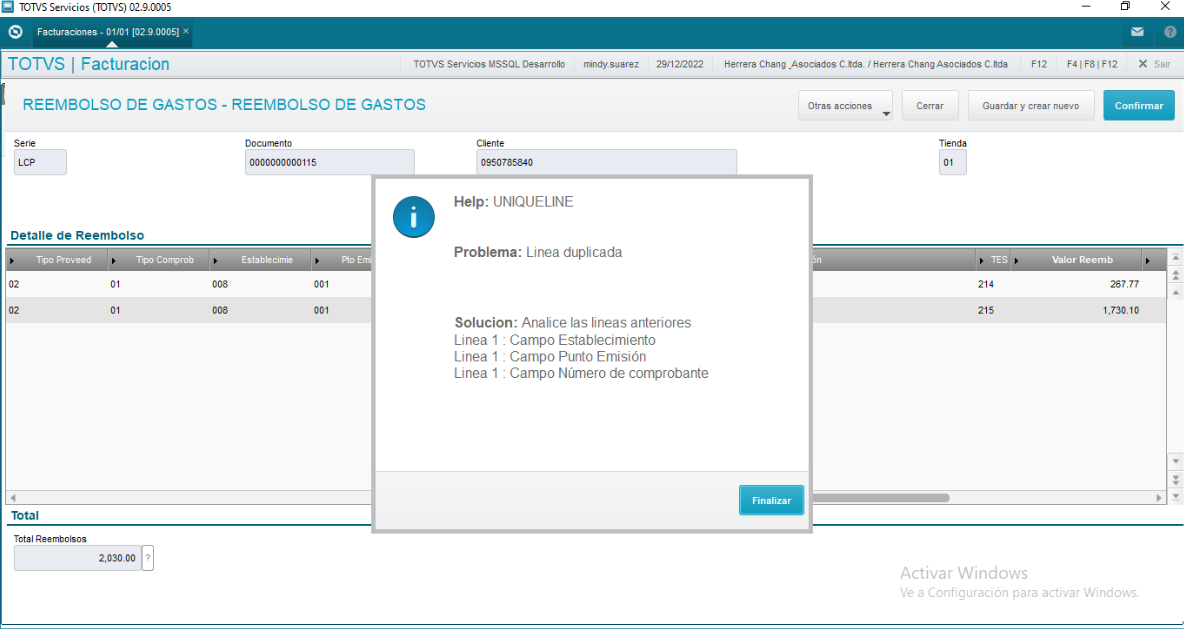Image resolution: width=1184 pixels, height=629 pixels.
Task: Click the Tipo Comprob column header
Action: 165,260
